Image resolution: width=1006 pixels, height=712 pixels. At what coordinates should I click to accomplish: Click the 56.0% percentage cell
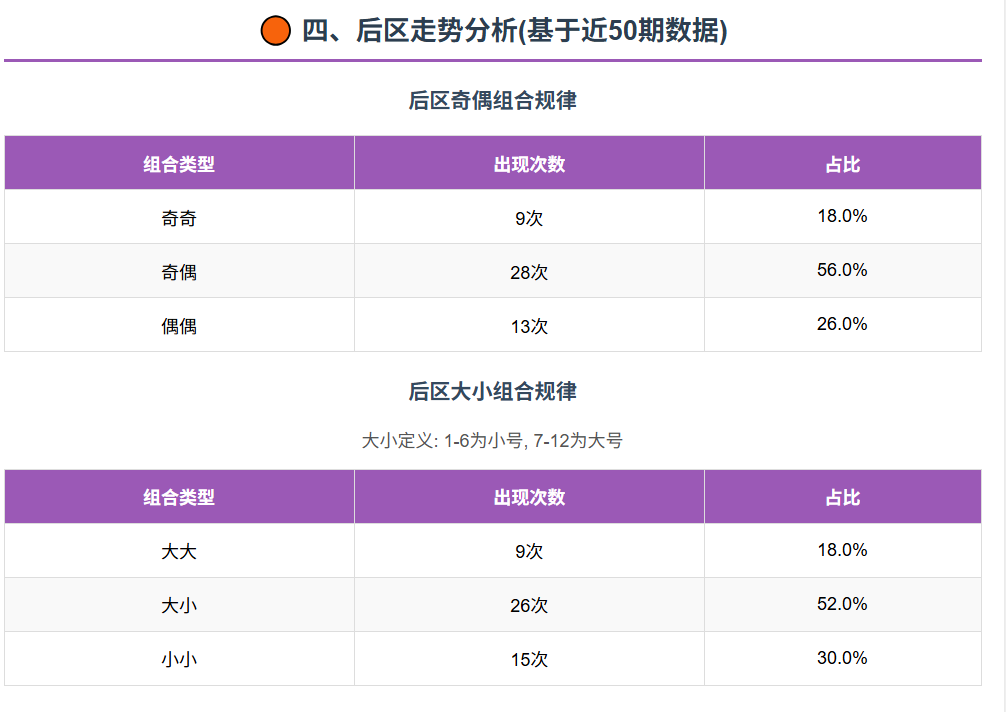click(x=842, y=270)
